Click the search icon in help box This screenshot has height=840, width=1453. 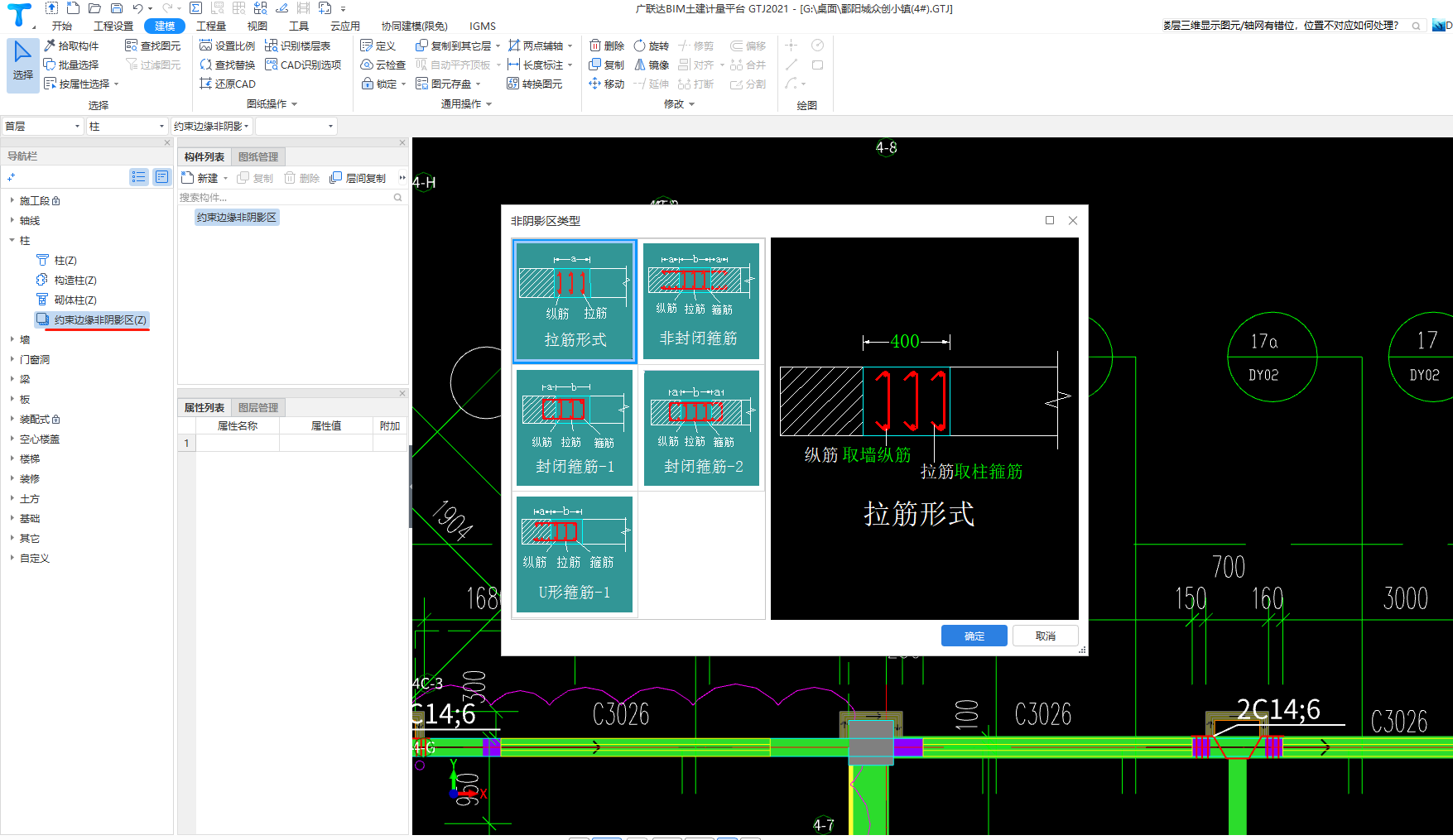1416,26
